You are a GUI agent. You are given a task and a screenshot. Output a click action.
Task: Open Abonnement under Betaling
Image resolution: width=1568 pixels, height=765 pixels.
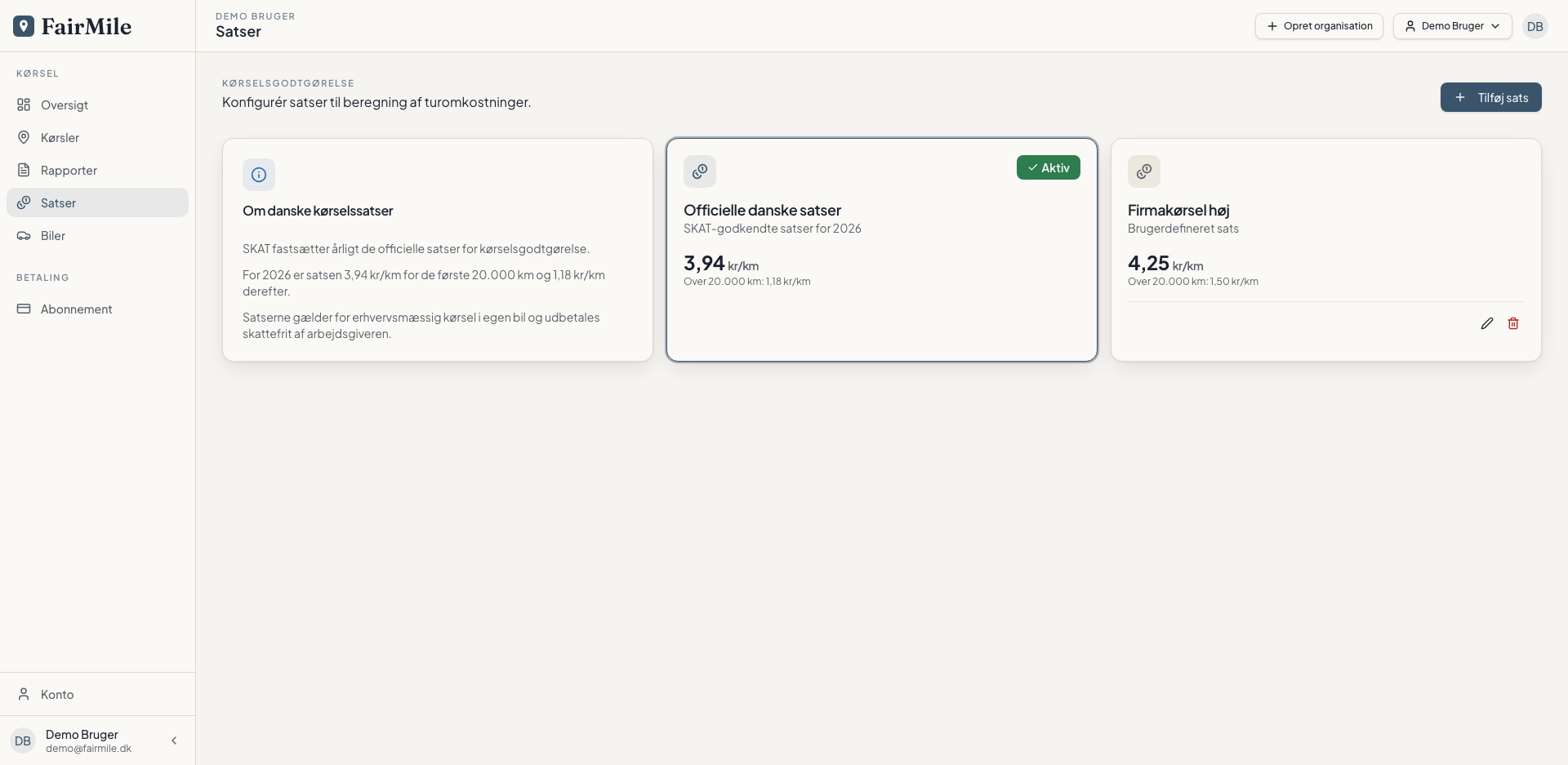point(97,309)
